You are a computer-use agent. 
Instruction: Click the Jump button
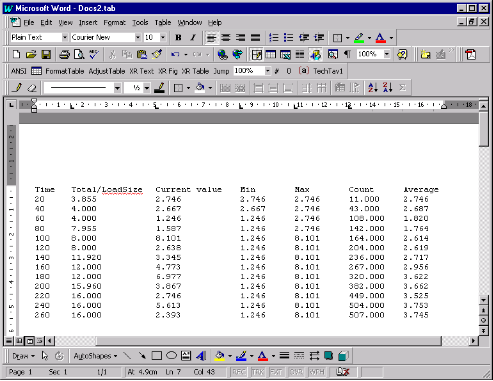pyautogui.click(x=221, y=71)
